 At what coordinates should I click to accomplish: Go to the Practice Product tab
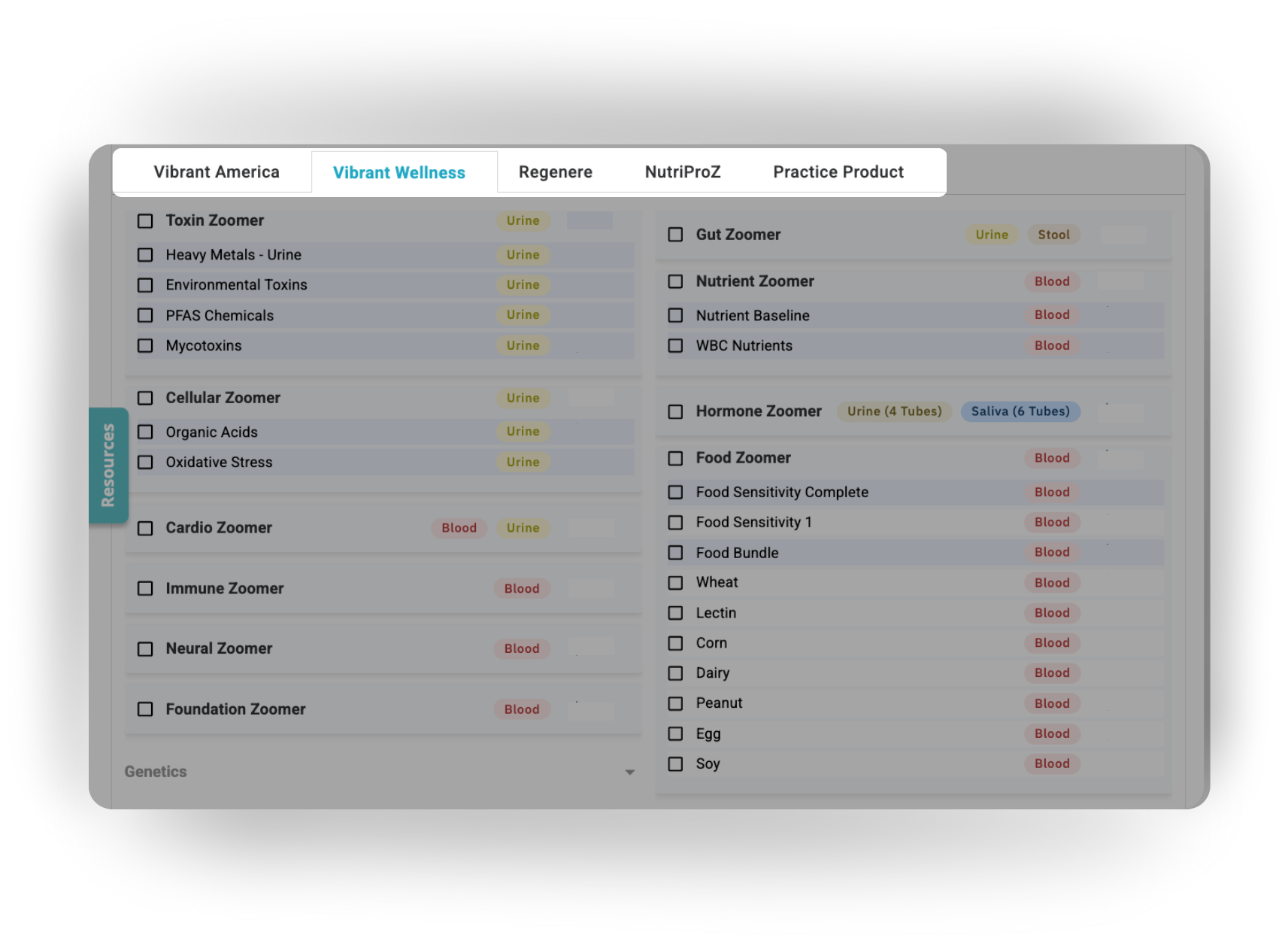pyautogui.click(x=838, y=172)
